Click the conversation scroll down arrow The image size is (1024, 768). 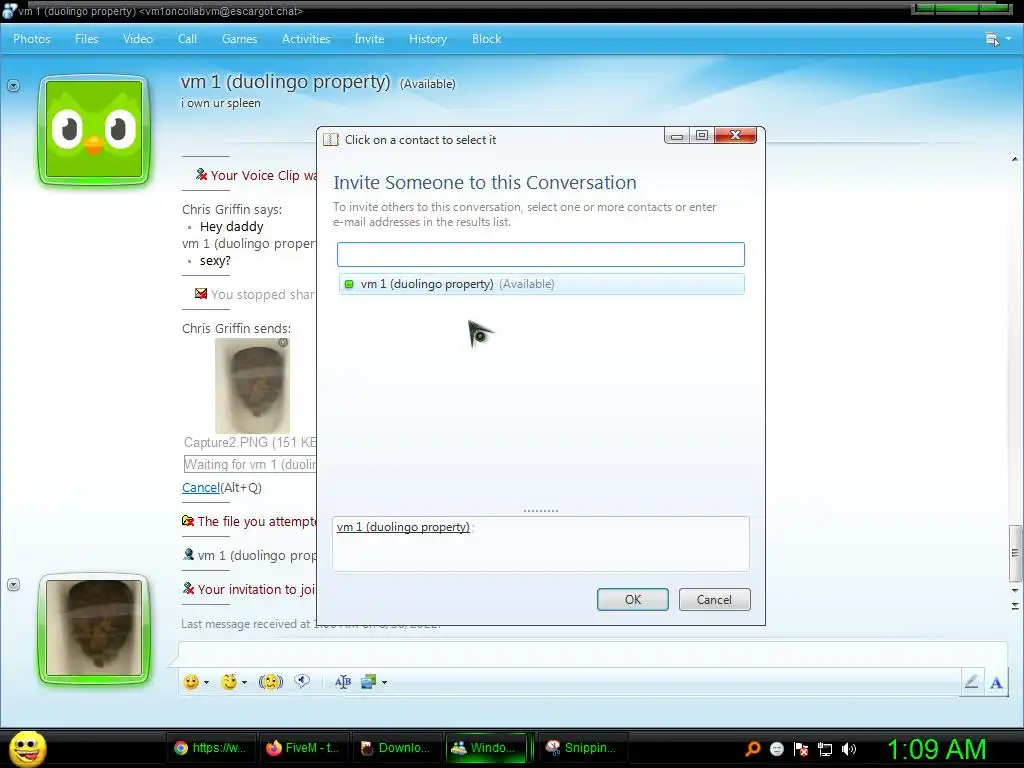1015,591
